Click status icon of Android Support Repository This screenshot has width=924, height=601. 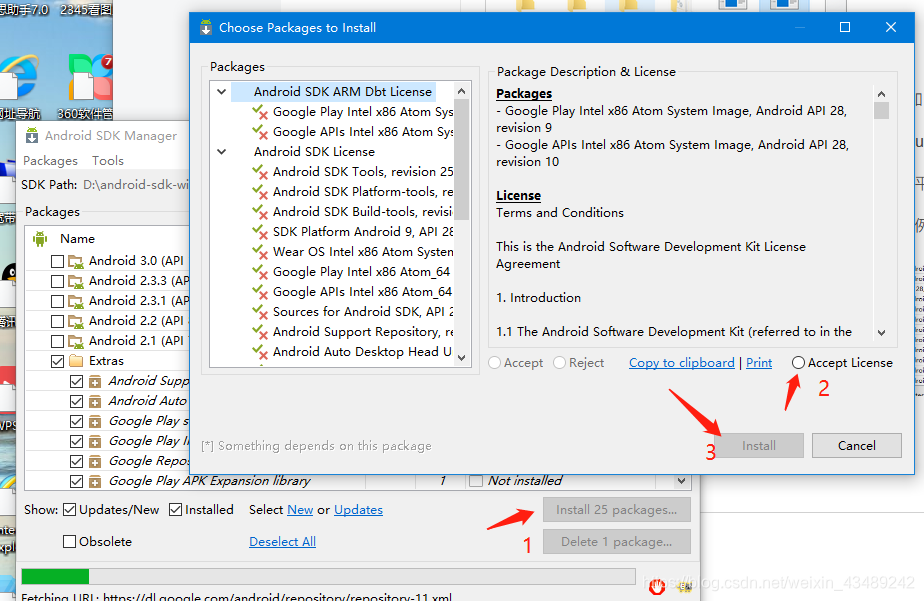coord(260,332)
